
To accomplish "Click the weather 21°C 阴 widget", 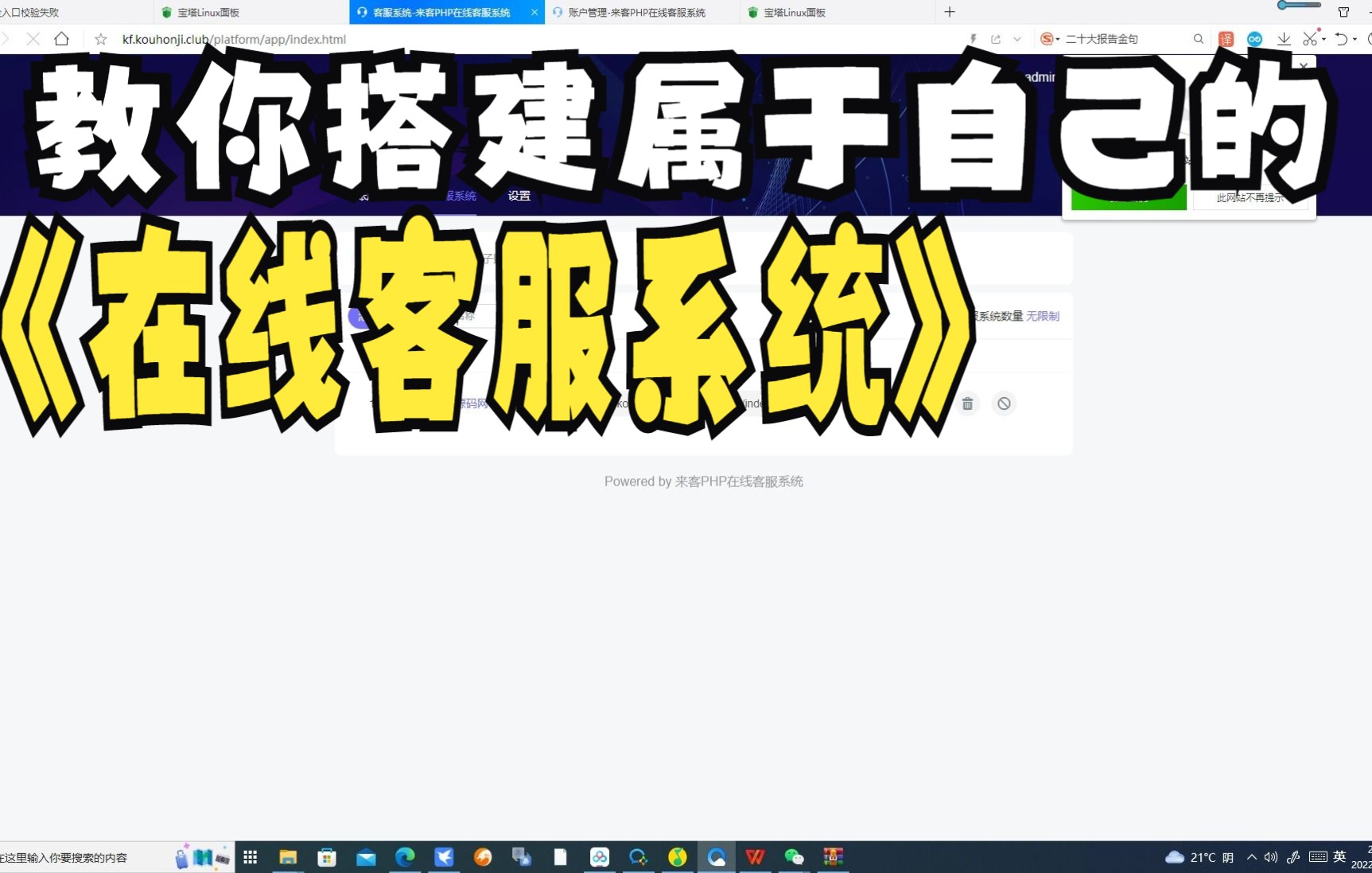I will (x=1199, y=857).
